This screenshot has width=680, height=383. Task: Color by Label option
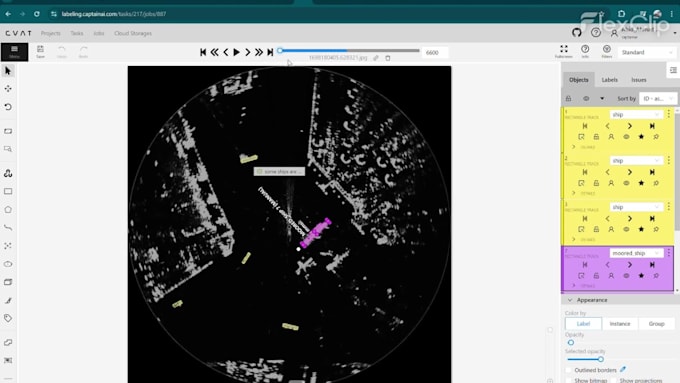coord(583,324)
